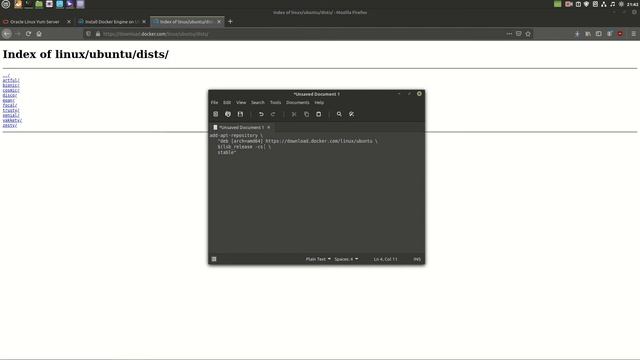Open the eoan/ directory link
The image size is (640, 360).
click(x=9, y=100)
